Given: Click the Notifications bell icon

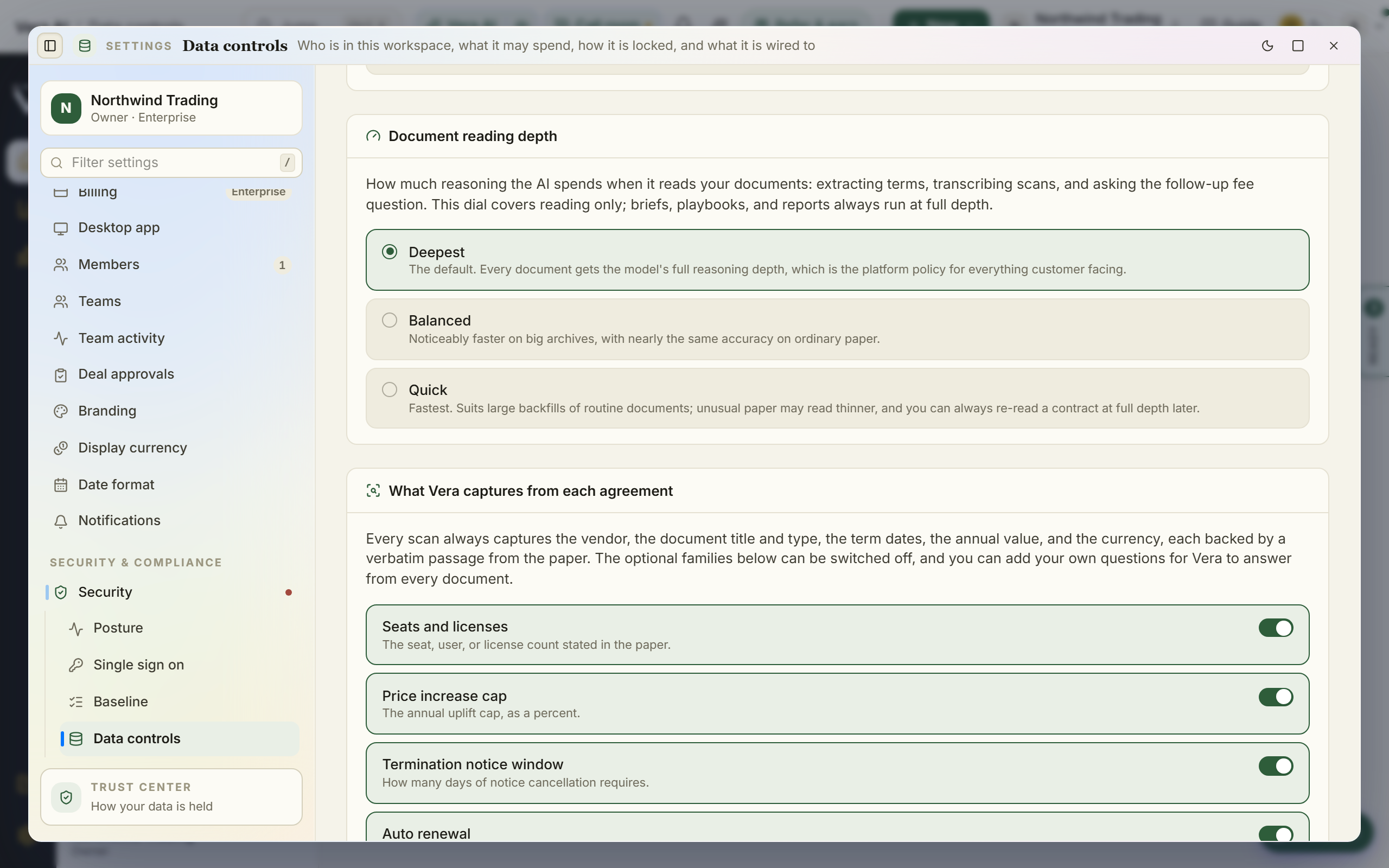Looking at the screenshot, I should coord(61,521).
